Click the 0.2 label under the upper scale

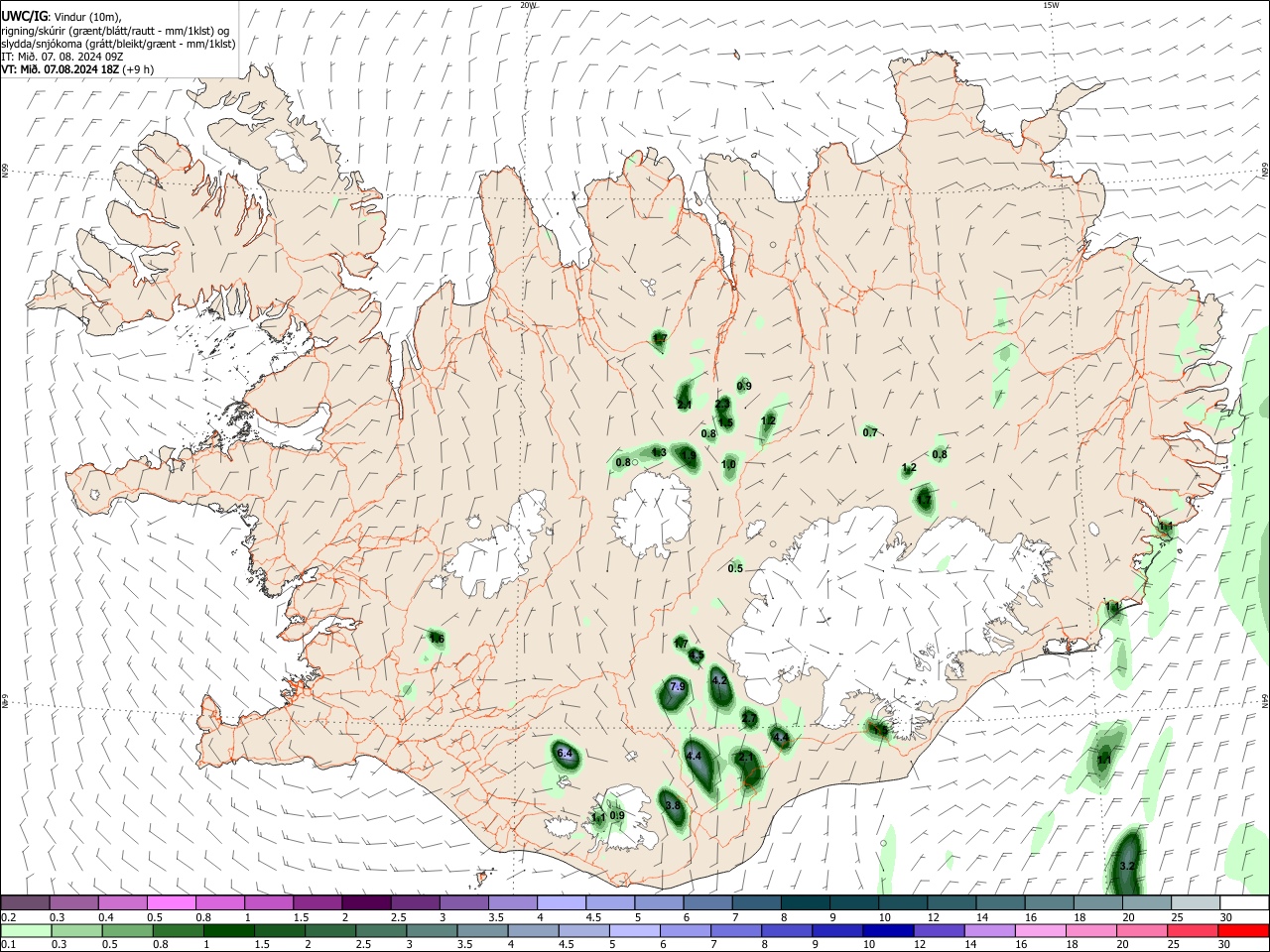click(8, 917)
